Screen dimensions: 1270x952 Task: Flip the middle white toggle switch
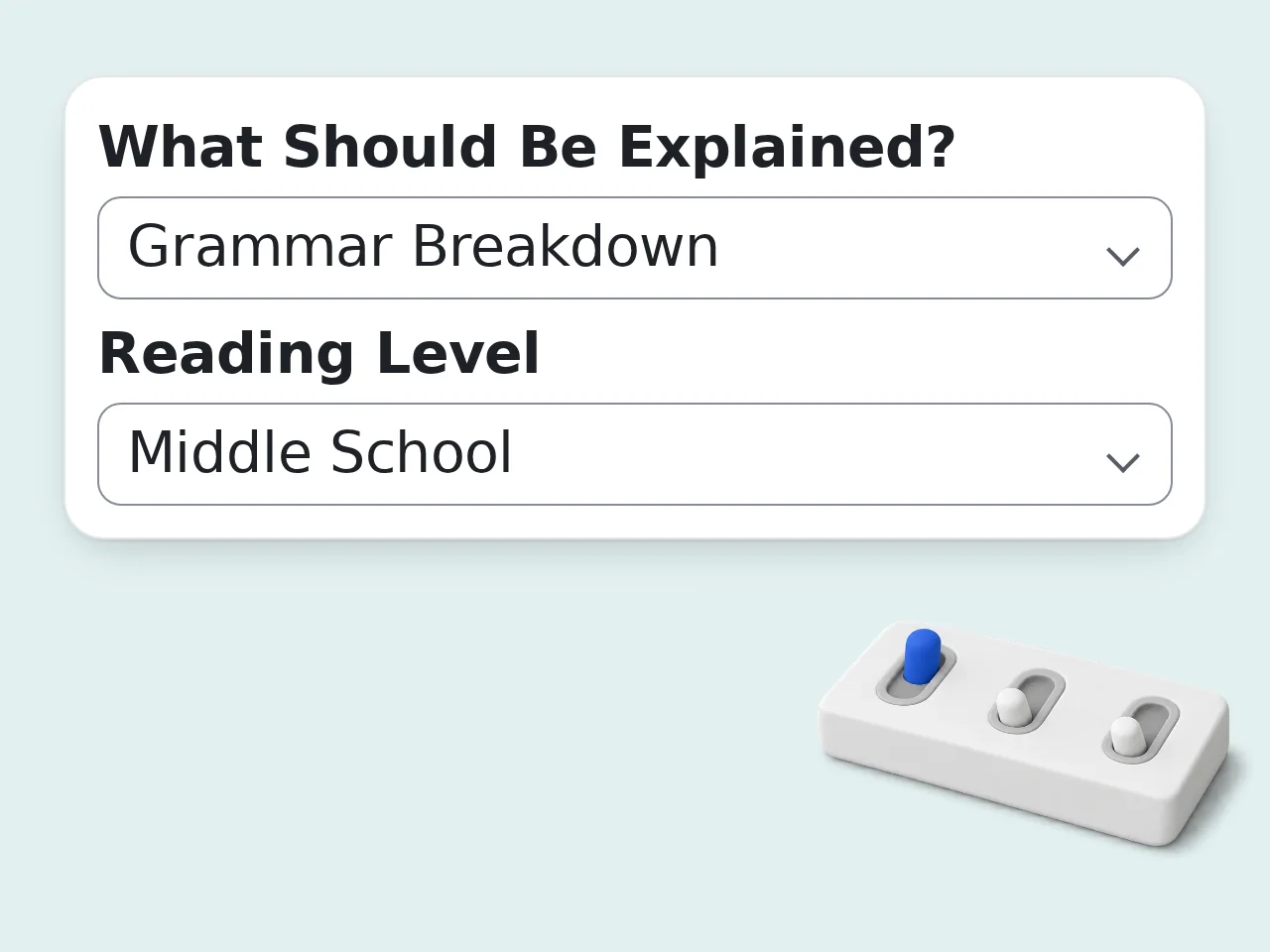(1012, 706)
